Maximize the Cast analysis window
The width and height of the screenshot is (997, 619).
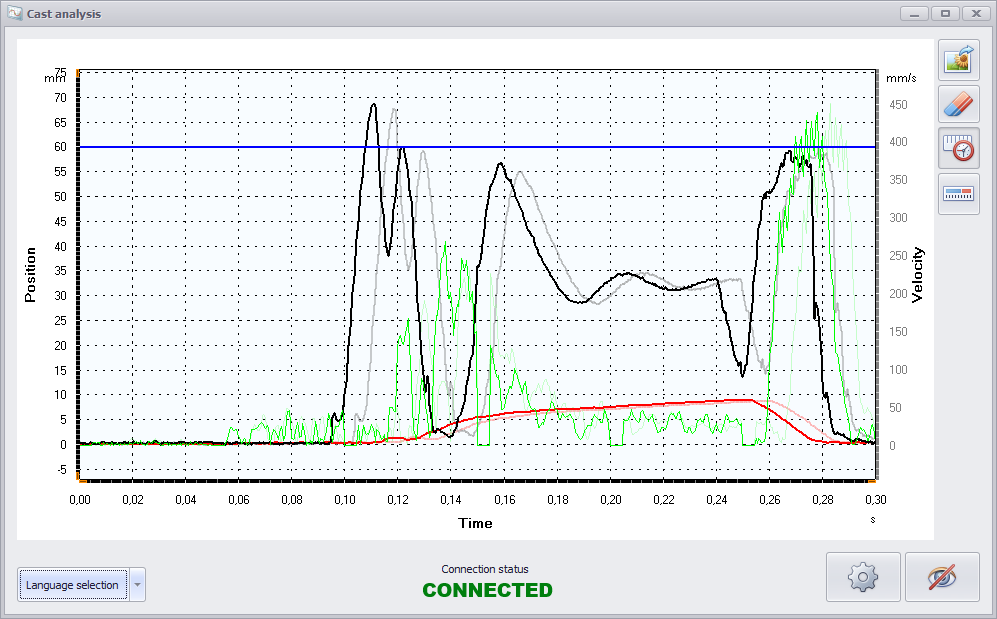[943, 14]
